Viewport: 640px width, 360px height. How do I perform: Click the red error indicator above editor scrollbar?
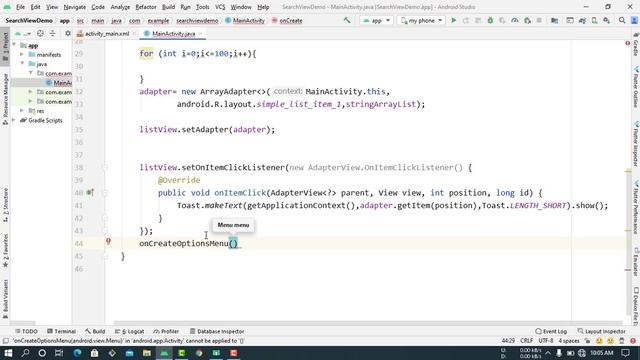pyautogui.click(x=627, y=43)
